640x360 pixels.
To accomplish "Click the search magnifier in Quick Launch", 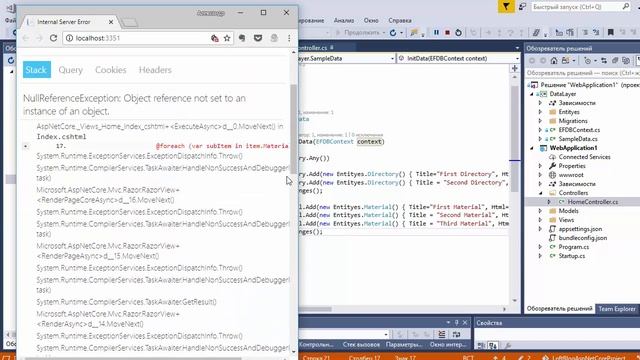I will pos(625,7).
